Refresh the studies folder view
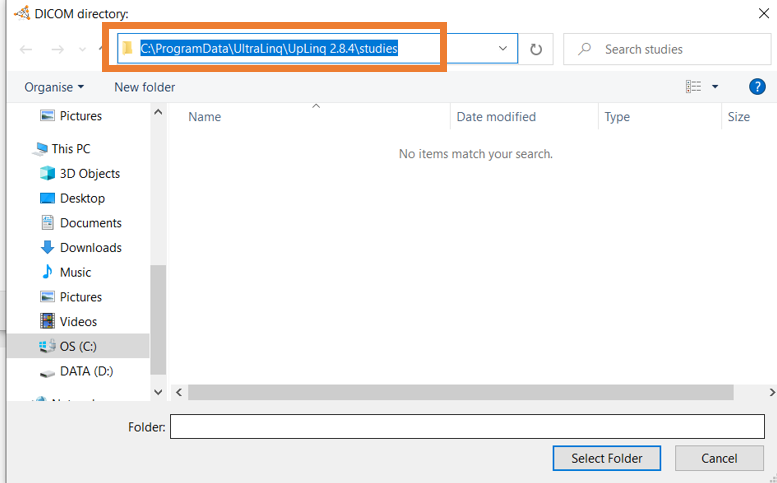Screen dimensions: 777x483 536,49
